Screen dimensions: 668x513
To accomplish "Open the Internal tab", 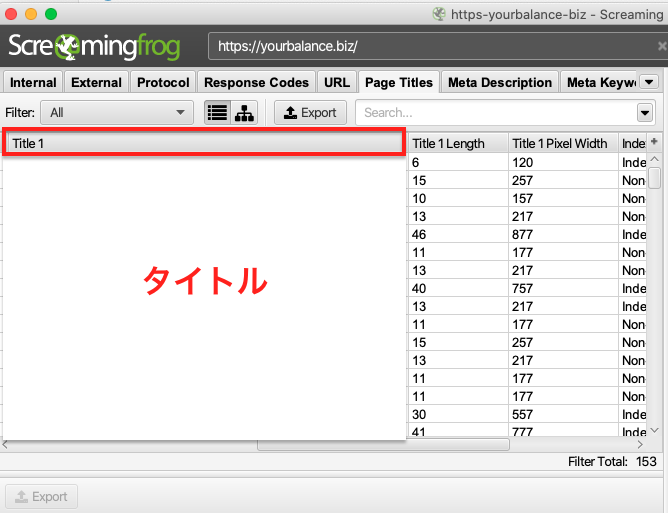I will coord(33,82).
